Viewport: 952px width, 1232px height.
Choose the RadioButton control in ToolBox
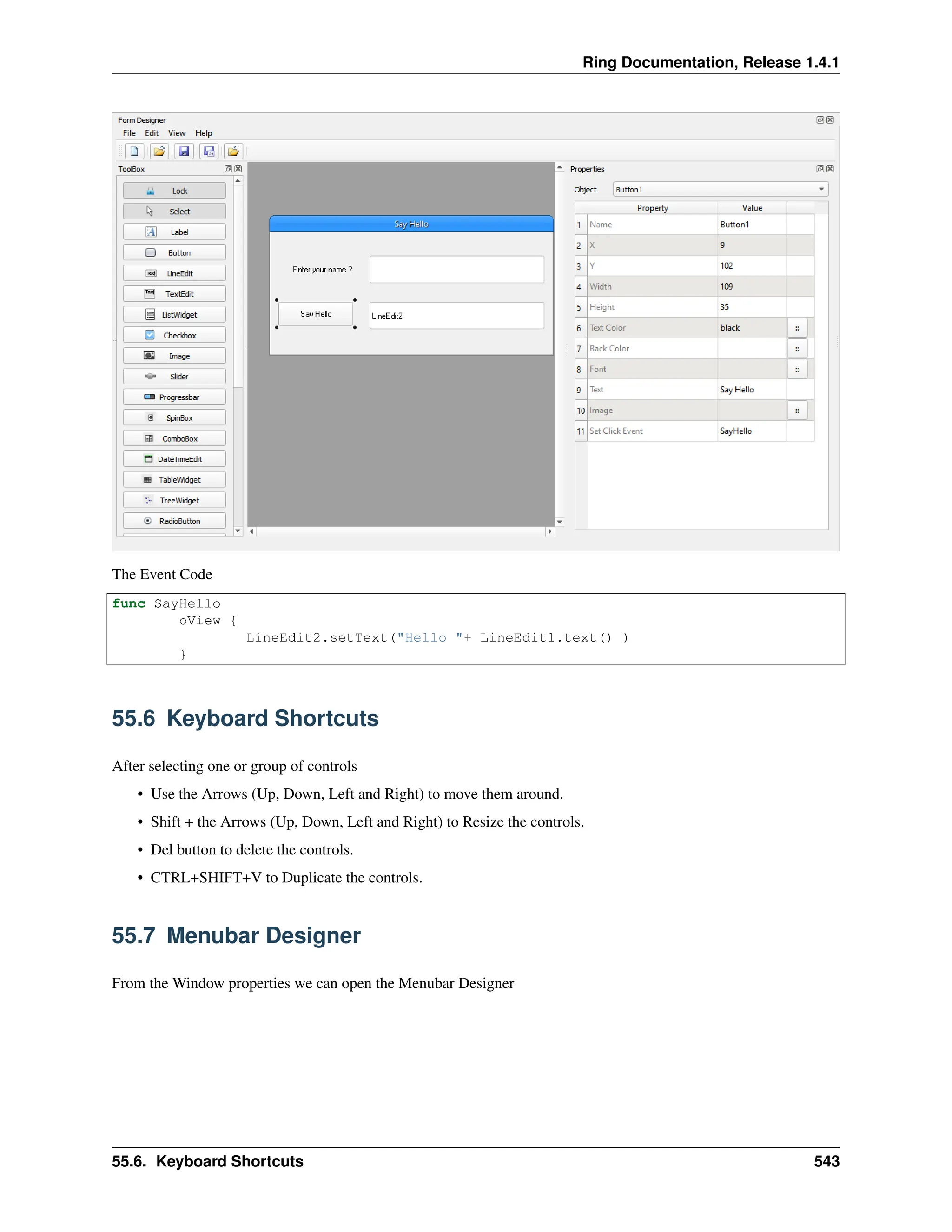click(x=174, y=521)
